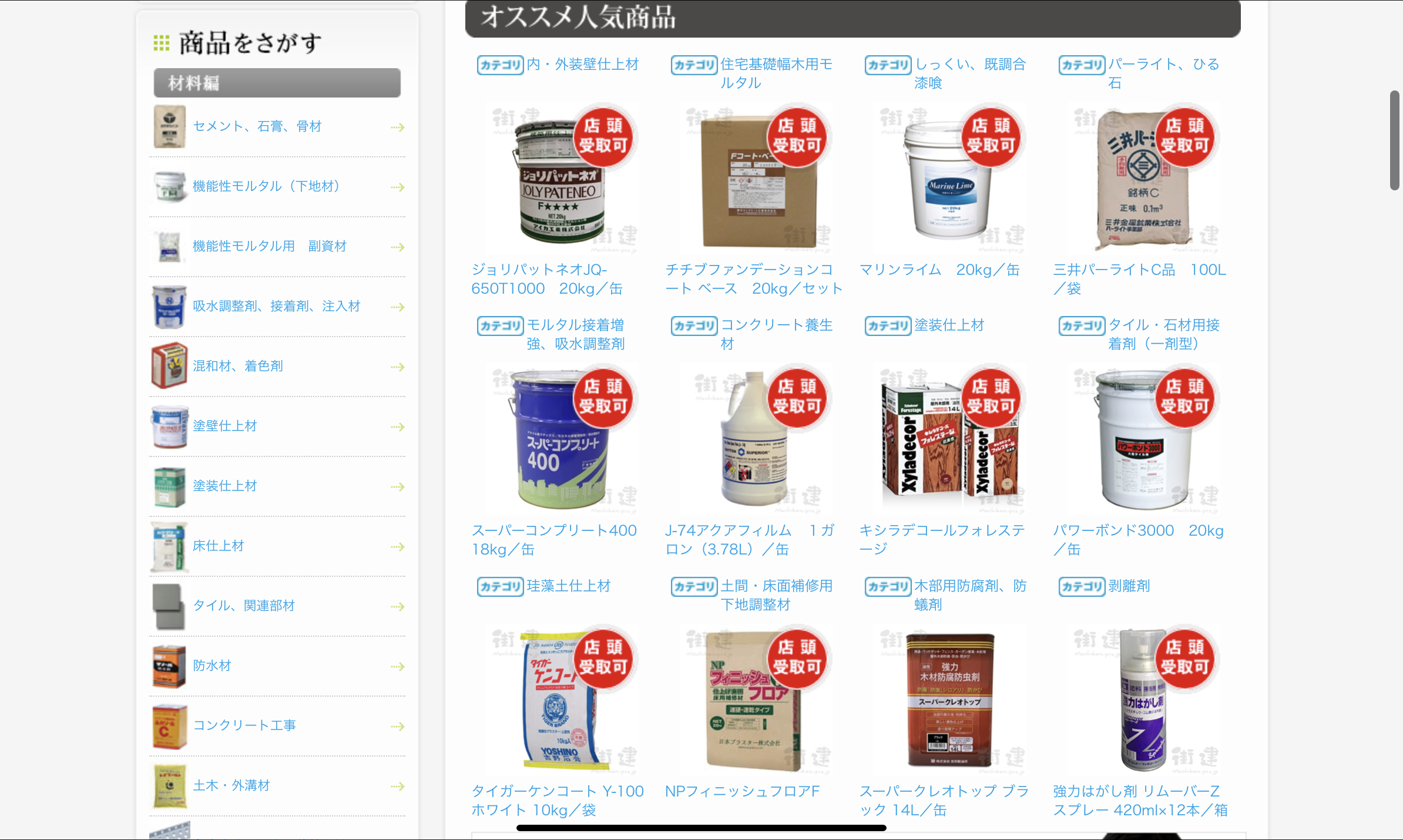Viewport: 1403px width, 840px height.
Task: Click the 店頭受取可 badge on マリンライム
Action: pos(991,136)
